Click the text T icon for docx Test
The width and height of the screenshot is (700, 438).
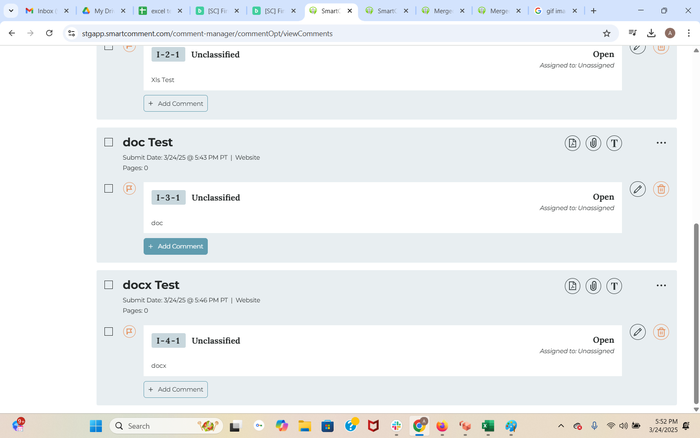614,286
